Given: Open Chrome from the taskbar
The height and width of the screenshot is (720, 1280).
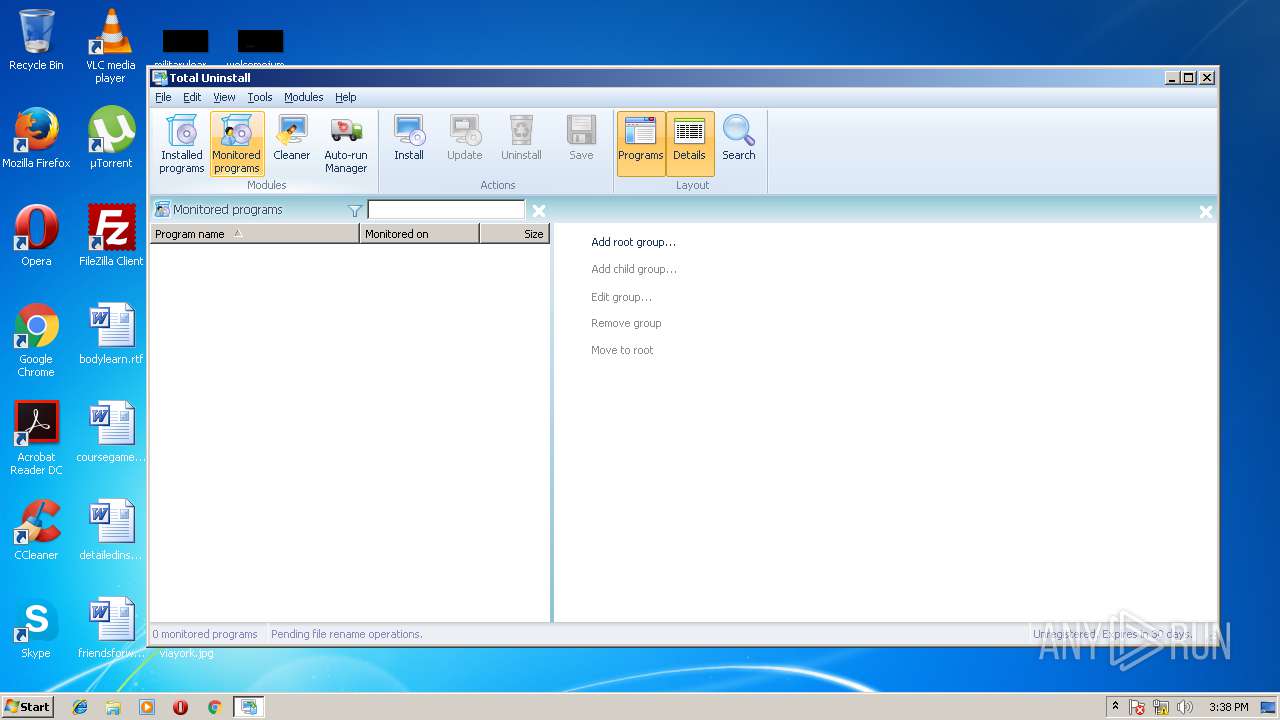Looking at the screenshot, I should click(x=214, y=707).
